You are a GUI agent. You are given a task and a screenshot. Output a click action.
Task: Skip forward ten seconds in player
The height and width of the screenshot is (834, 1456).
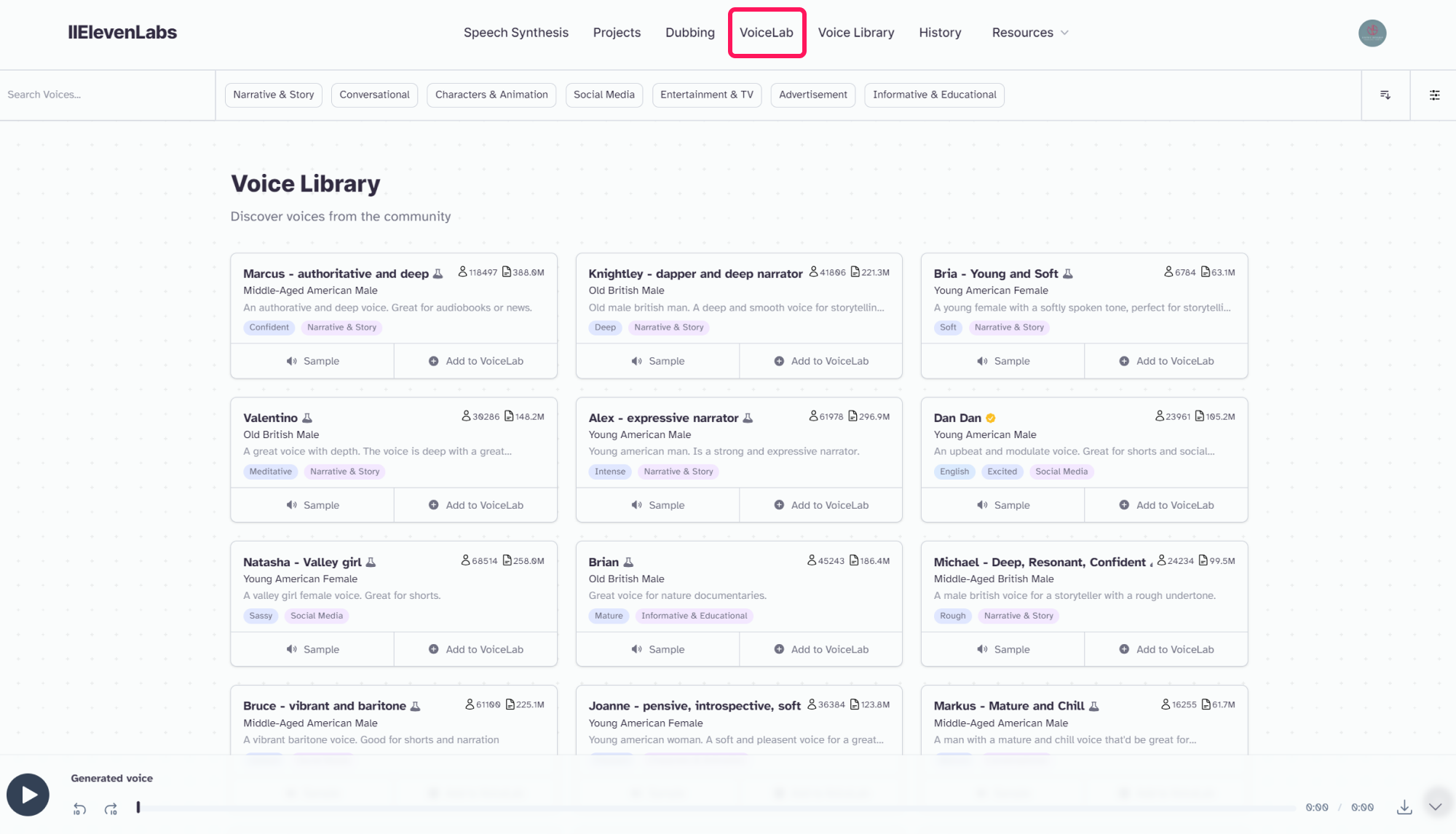[111, 809]
